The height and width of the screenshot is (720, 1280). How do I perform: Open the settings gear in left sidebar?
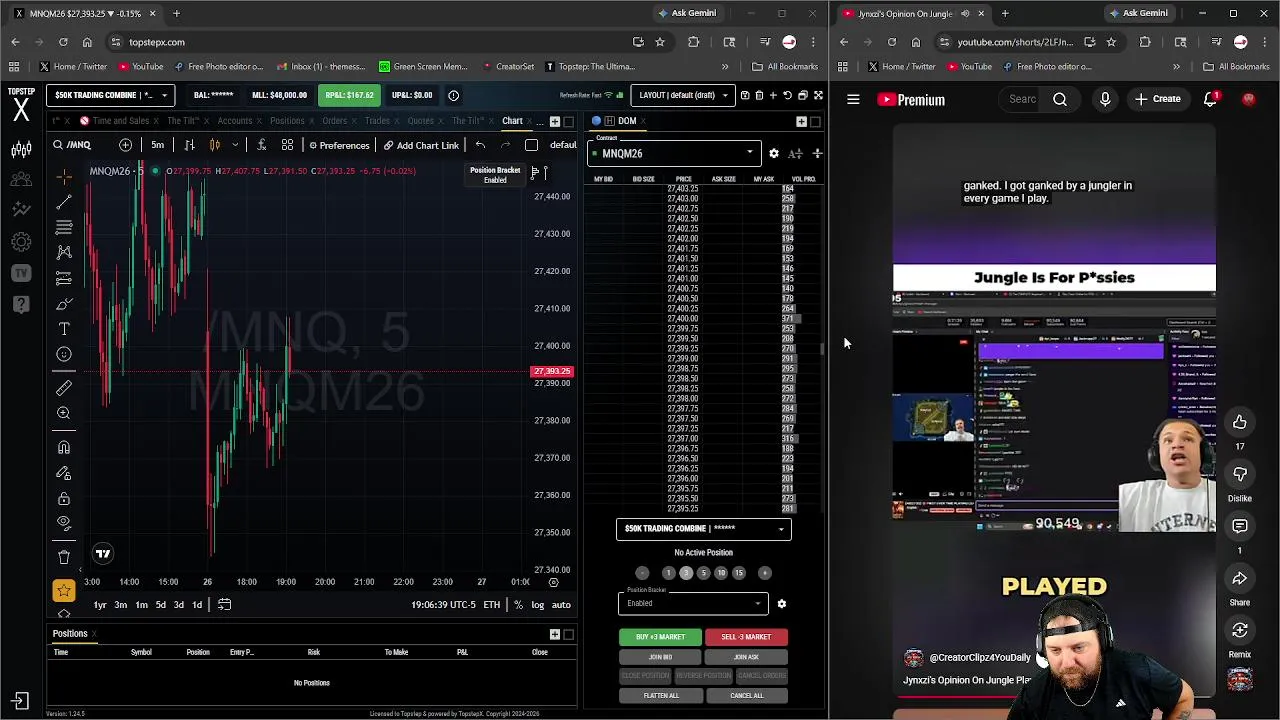pos(21,242)
